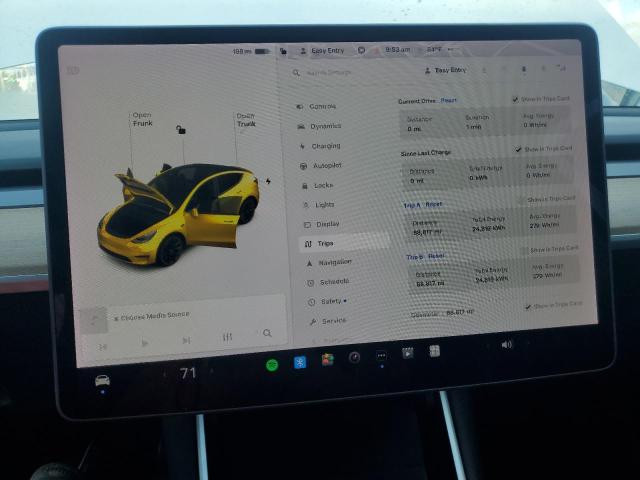This screenshot has height=480, width=640.
Task: Open Navigation settings menu
Action: [x=329, y=262]
